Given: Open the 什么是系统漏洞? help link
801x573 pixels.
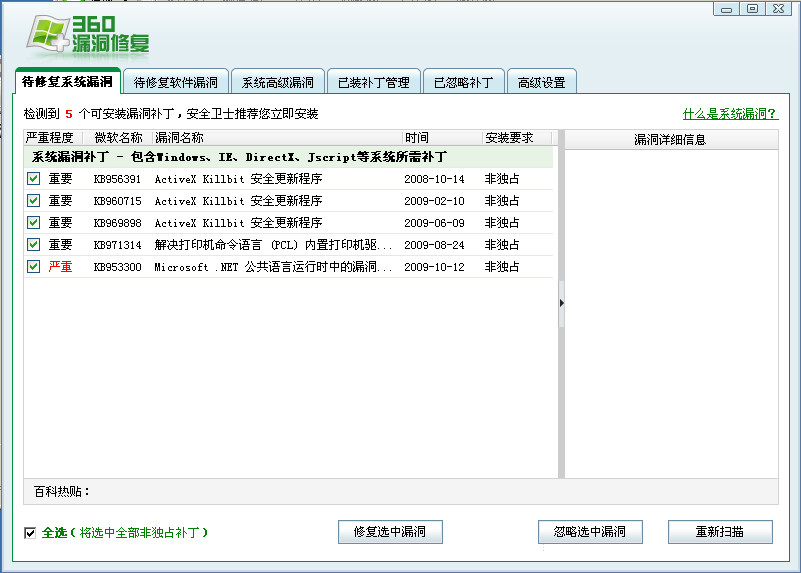Looking at the screenshot, I should 730,114.
